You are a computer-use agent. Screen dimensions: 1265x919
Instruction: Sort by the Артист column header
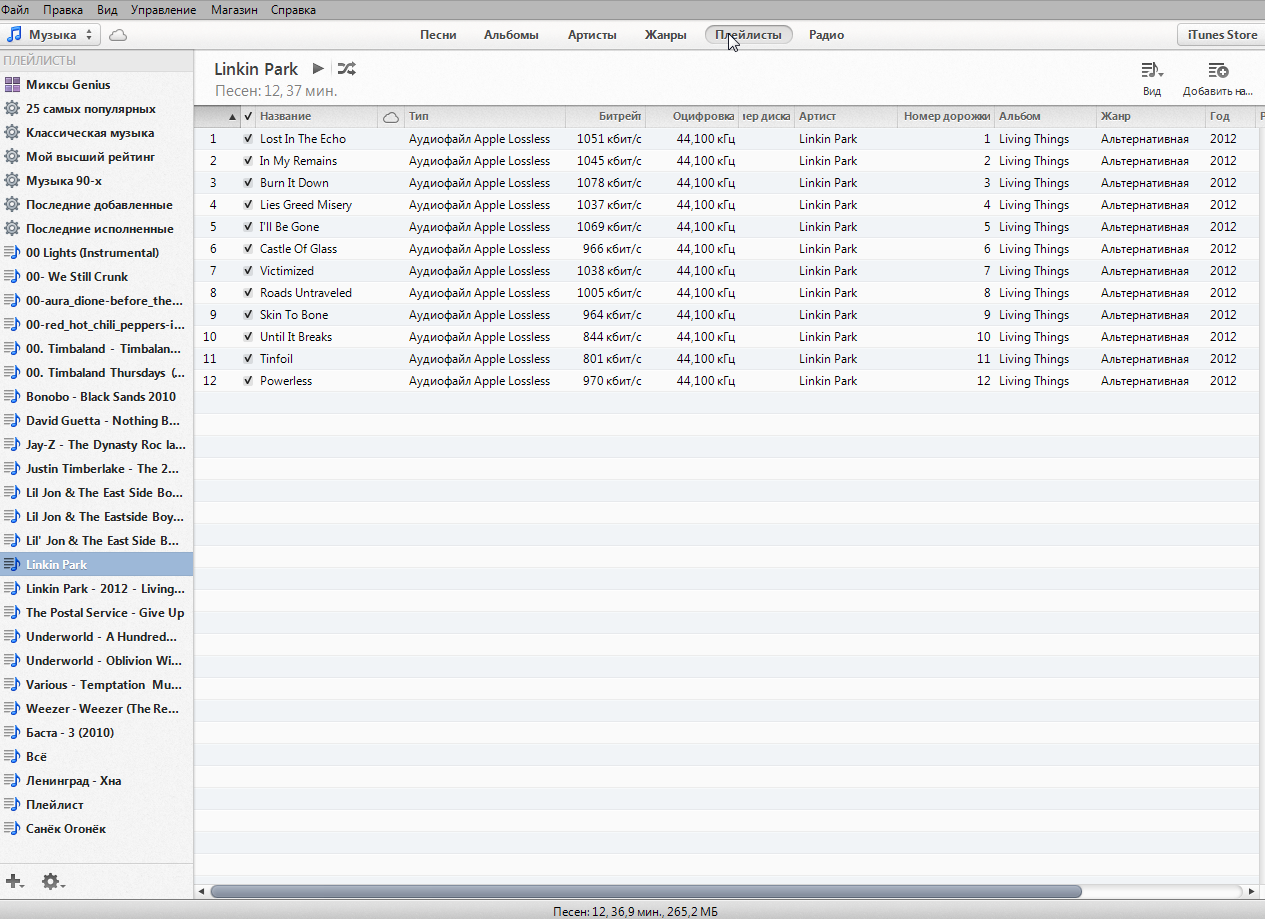(846, 117)
